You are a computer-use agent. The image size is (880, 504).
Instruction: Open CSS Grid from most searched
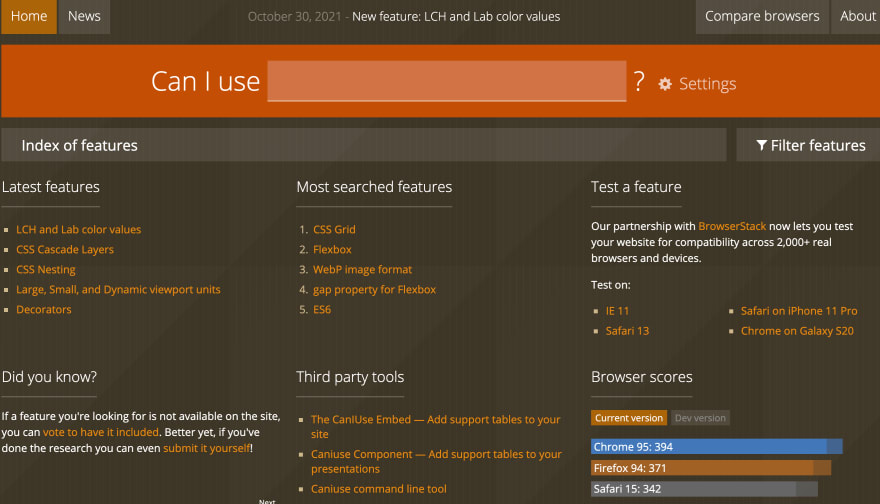[x=334, y=230]
